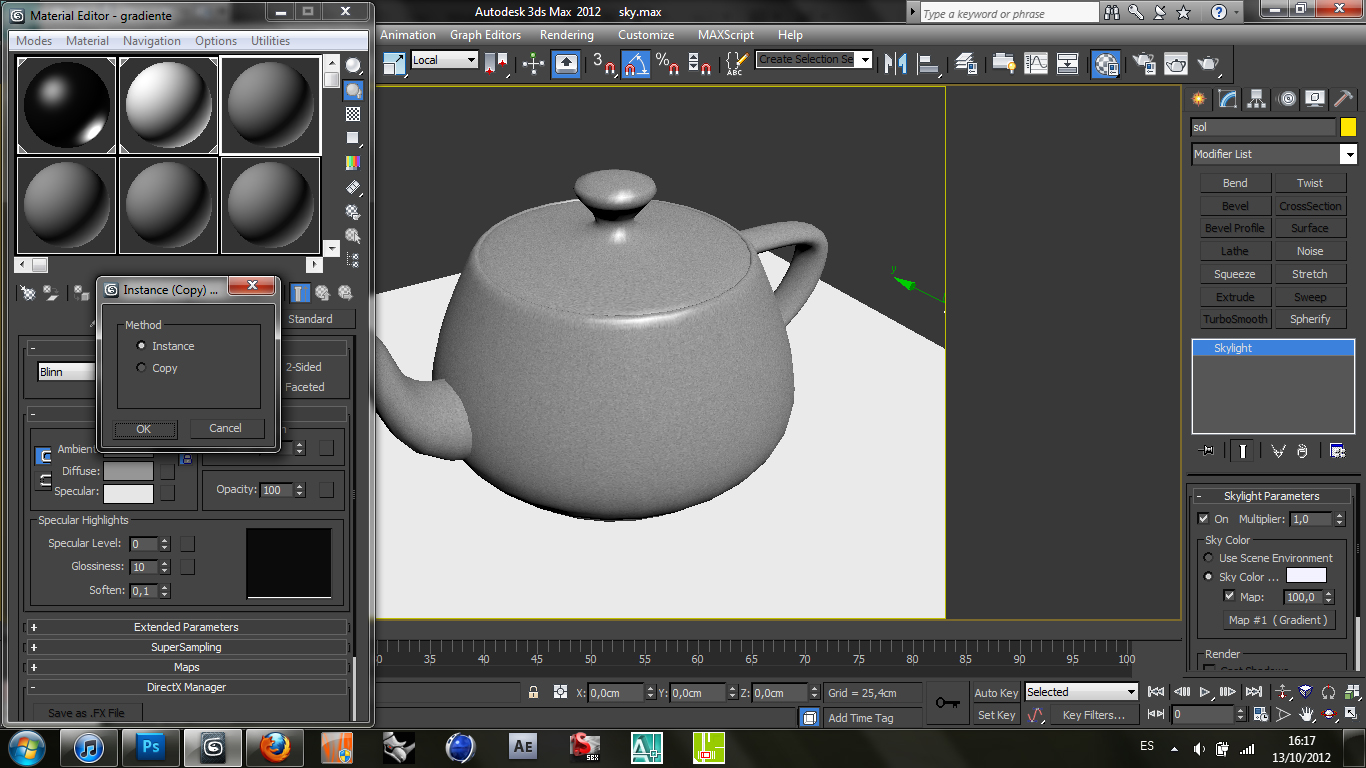Viewport: 1366px width, 768px height.
Task: Click the Sky Color swatch
Action: (x=1306, y=576)
